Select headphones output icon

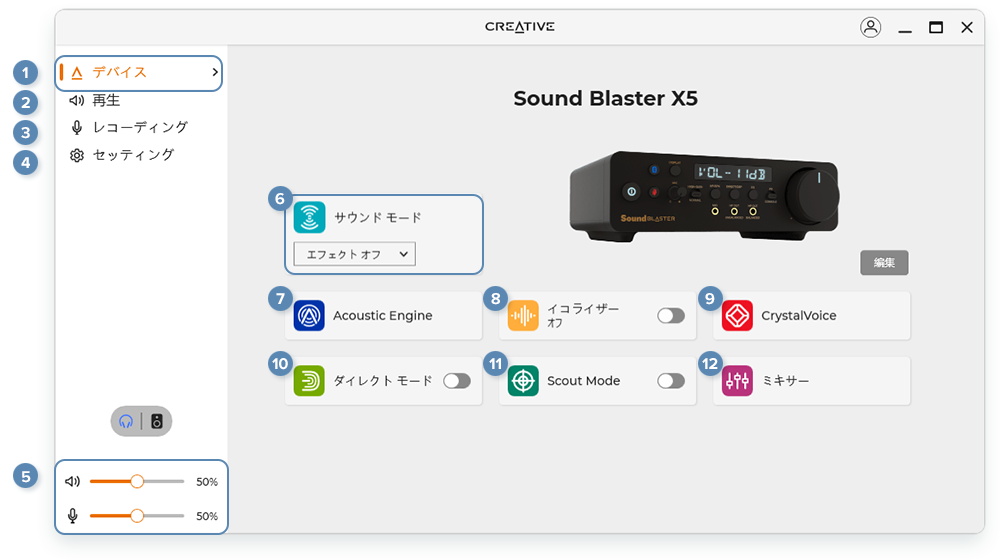pos(126,422)
